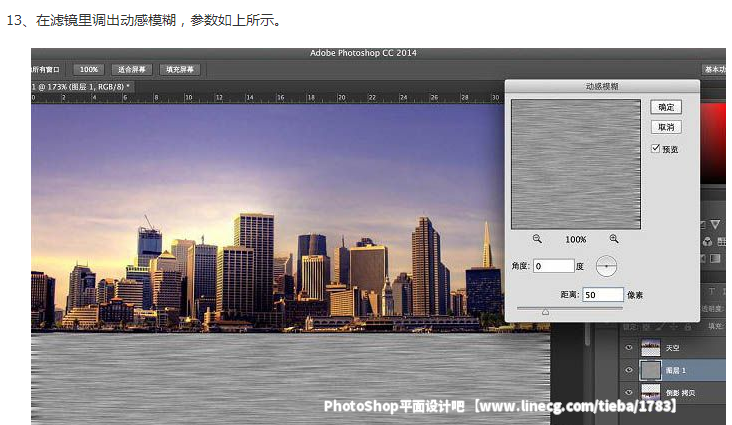
Task: Click the angle dial in Motion Blur dialog
Action: coord(606,266)
